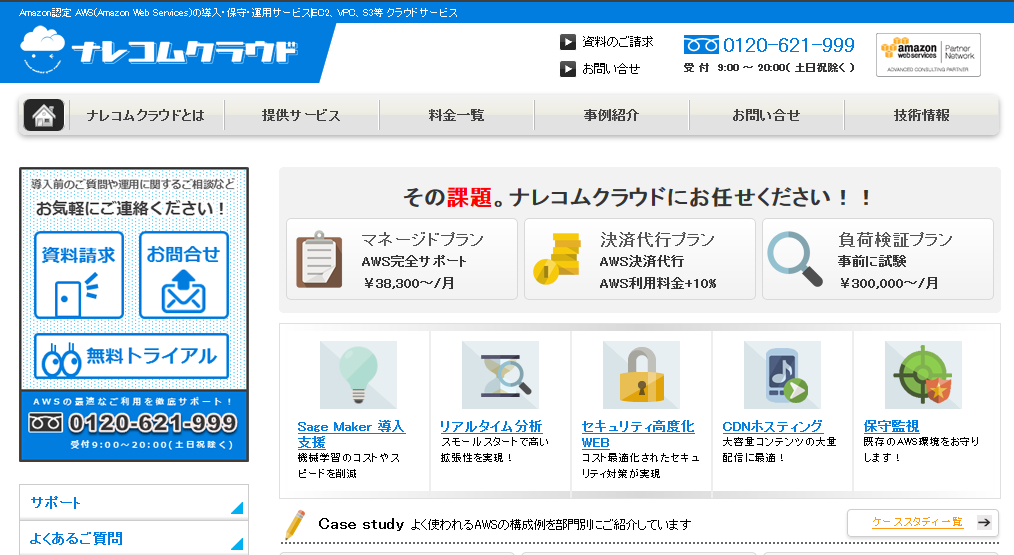Click the arrow icon on ケーススタディ一覧 button
Viewport: 1014px width, 555px height.
click(x=984, y=522)
